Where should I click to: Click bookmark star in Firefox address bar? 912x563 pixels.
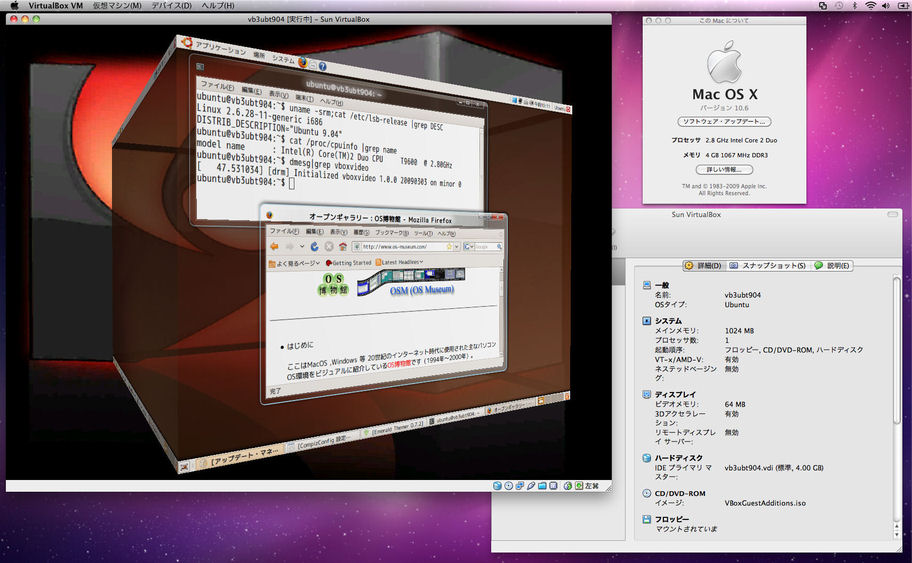[450, 247]
